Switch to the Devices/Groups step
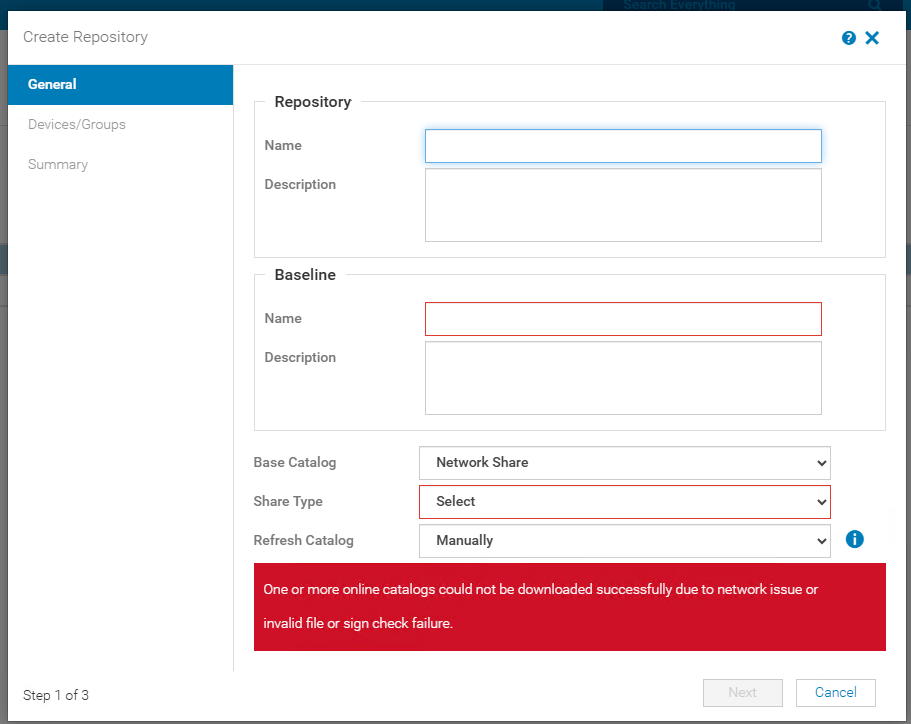This screenshot has height=724, width=911. (x=77, y=125)
